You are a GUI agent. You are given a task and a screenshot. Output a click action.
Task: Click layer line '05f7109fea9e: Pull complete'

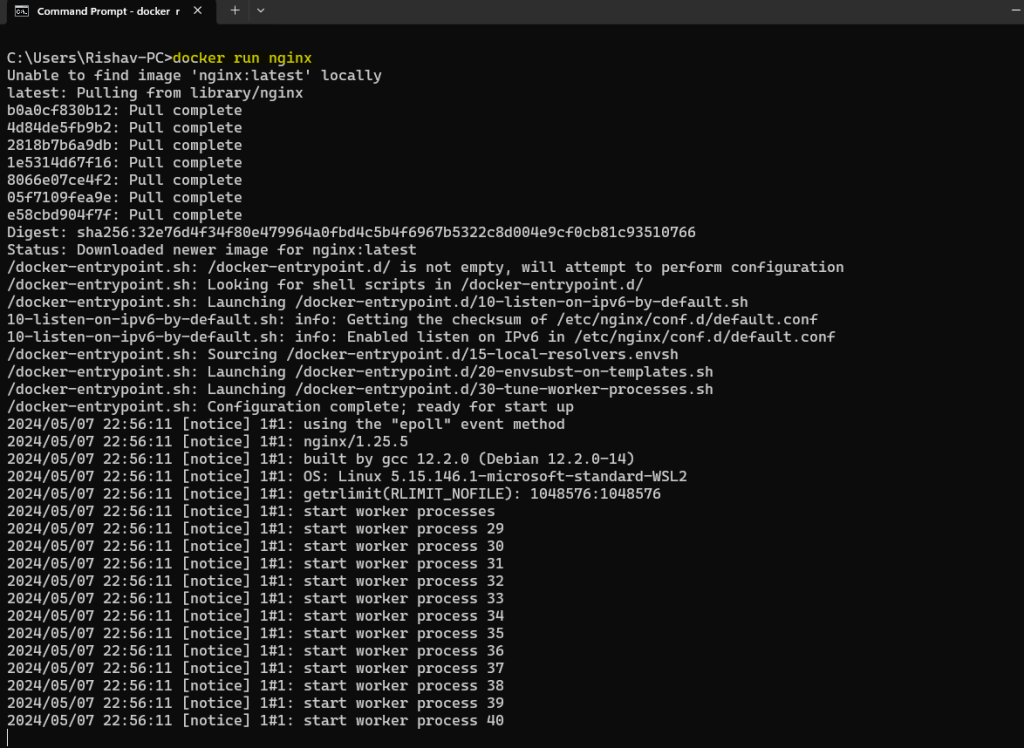pos(124,197)
